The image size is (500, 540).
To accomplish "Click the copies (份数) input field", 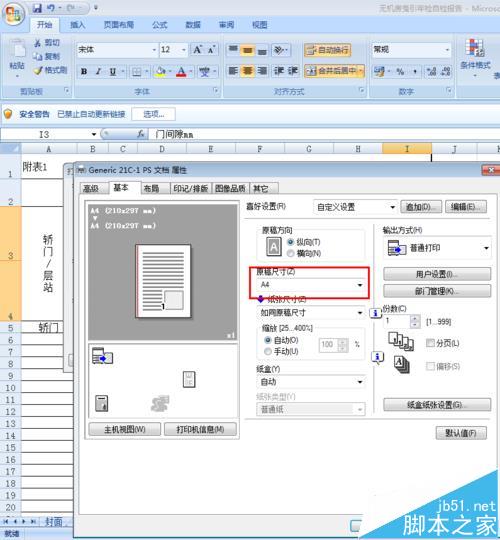I will coord(397,321).
